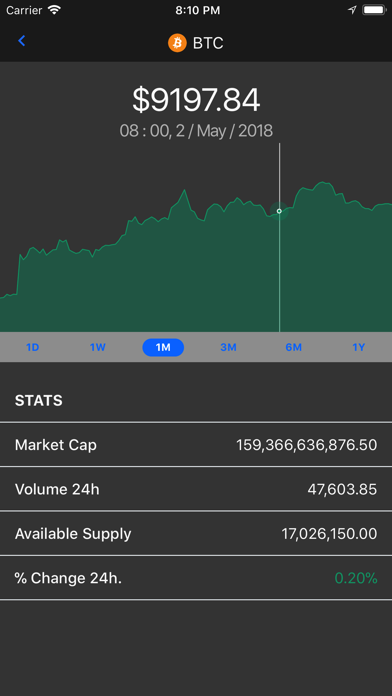Image resolution: width=392 pixels, height=696 pixels.
Task: Tap the battery indicator icon
Action: [374, 10]
